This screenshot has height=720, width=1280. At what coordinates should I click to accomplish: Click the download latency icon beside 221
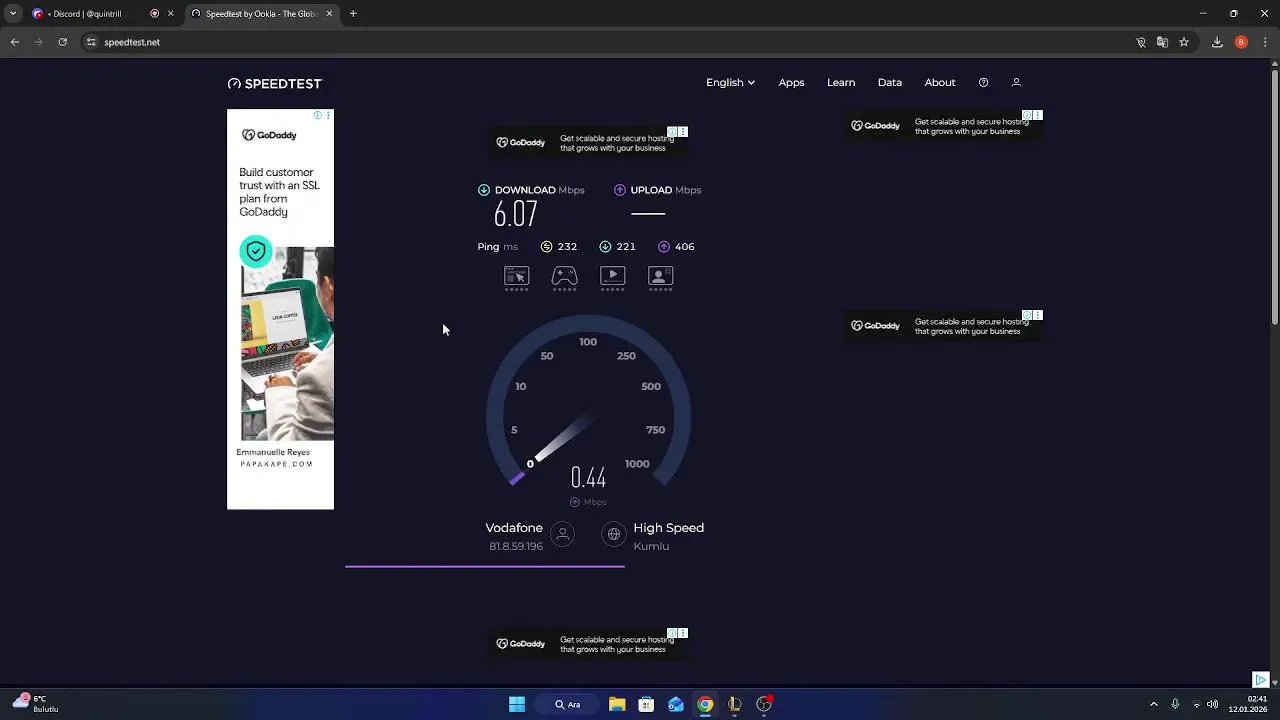605,246
